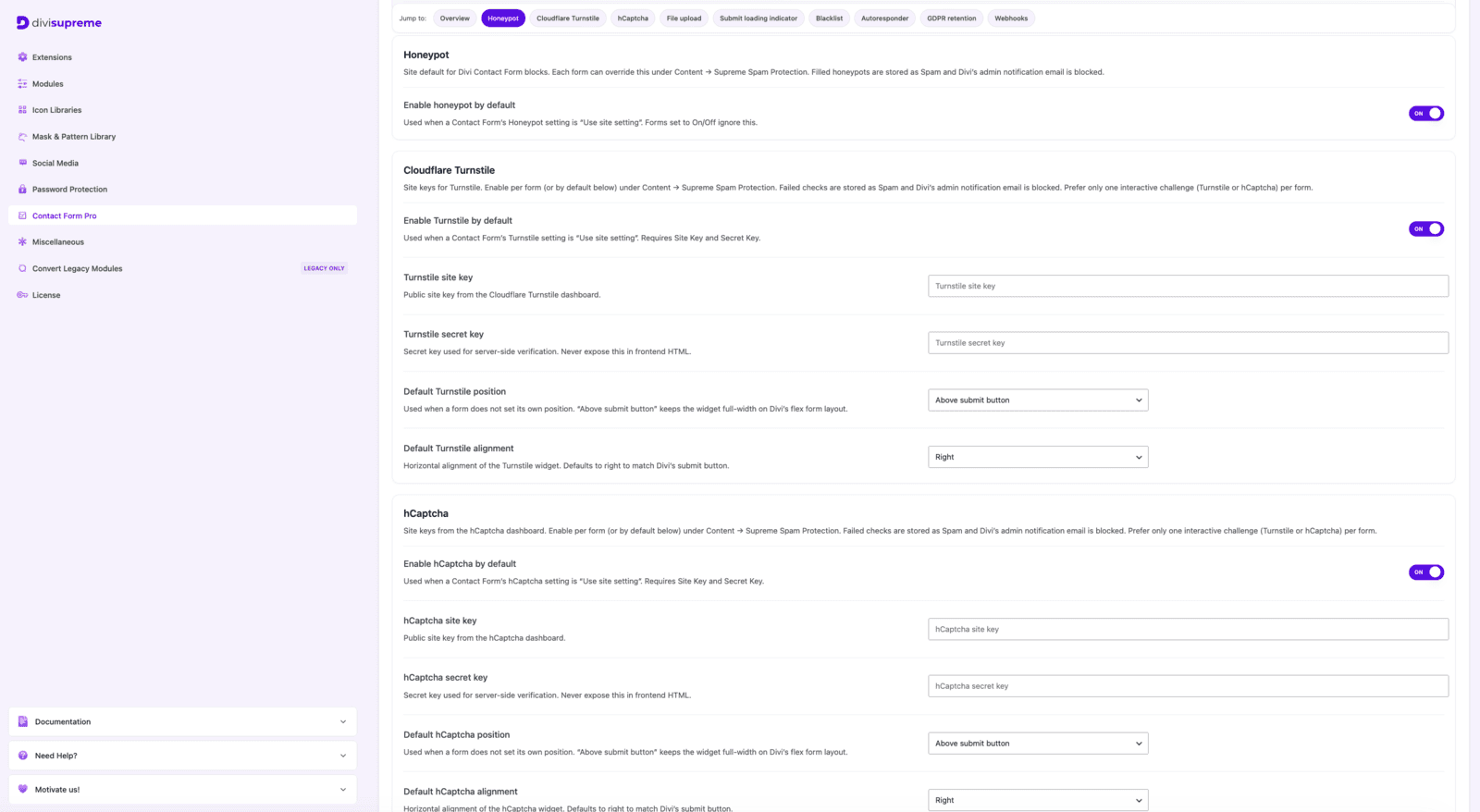Jump to the hCaptcha section
The image size is (1480, 812).
pyautogui.click(x=633, y=18)
